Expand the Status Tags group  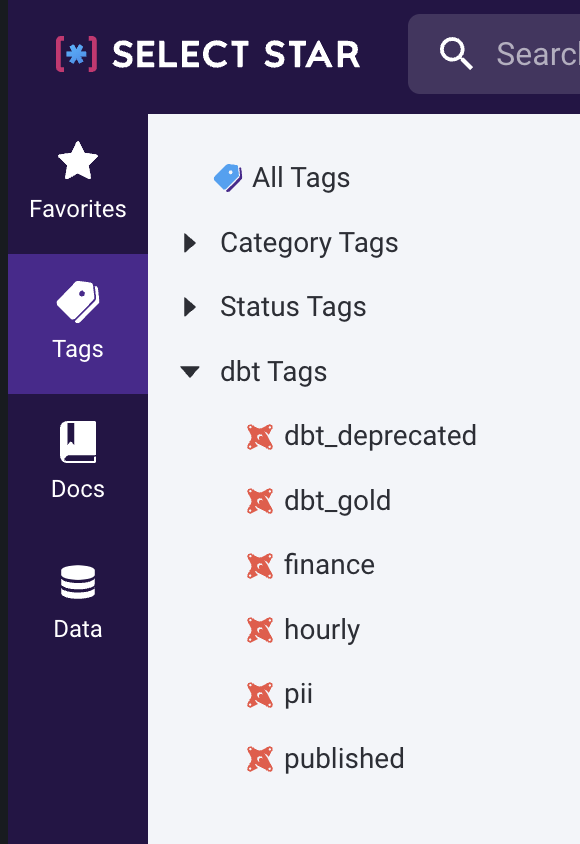(x=189, y=307)
